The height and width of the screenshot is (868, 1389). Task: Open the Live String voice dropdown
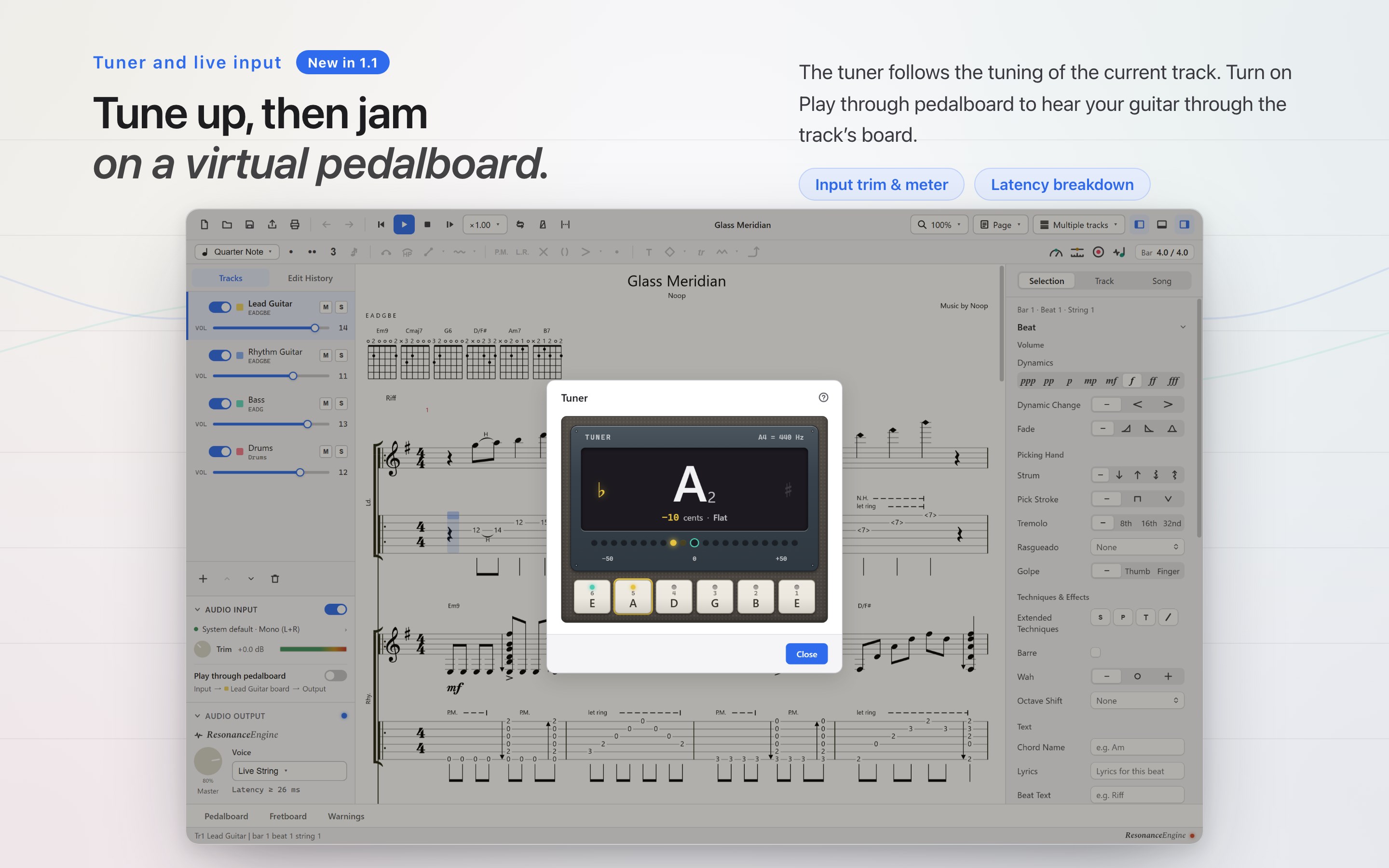tap(289, 771)
